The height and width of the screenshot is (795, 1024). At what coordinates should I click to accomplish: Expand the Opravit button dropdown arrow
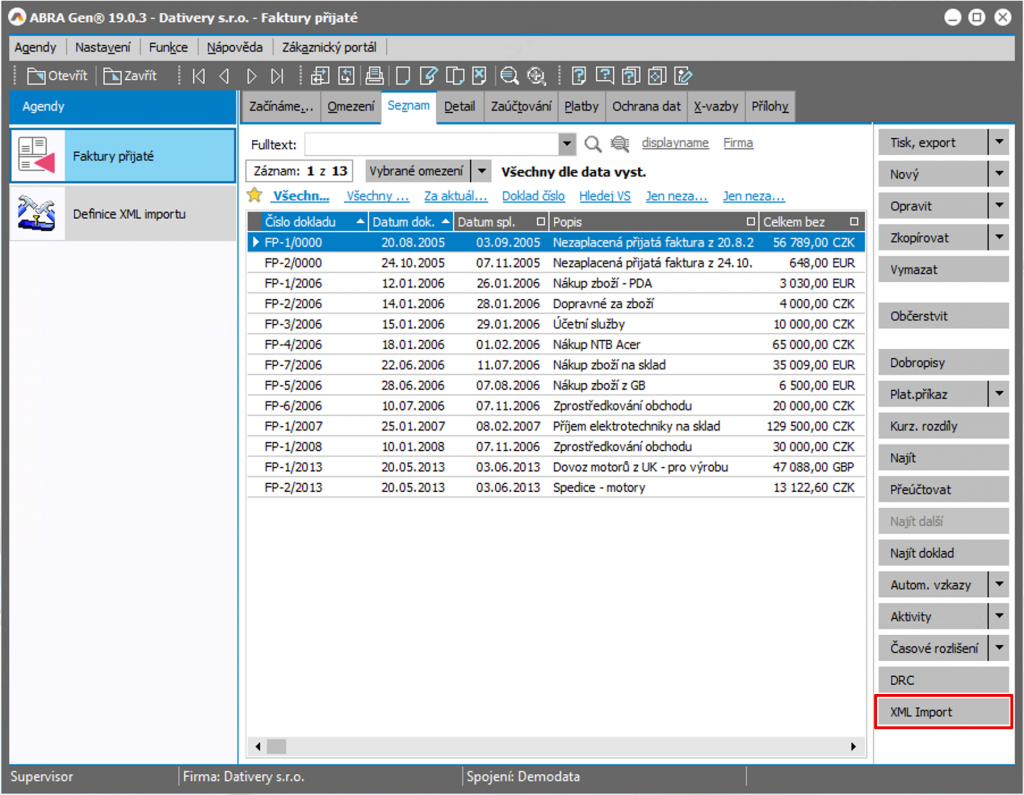[999, 206]
